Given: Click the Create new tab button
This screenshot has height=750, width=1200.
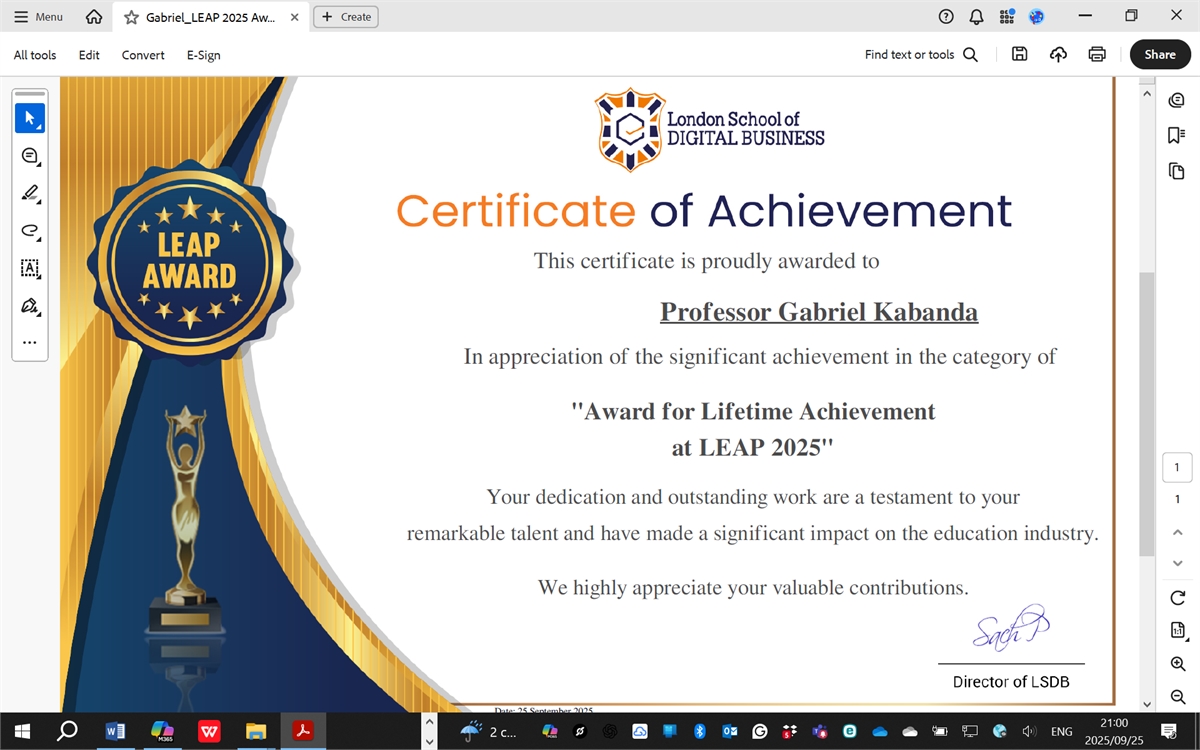Looking at the screenshot, I should [346, 17].
